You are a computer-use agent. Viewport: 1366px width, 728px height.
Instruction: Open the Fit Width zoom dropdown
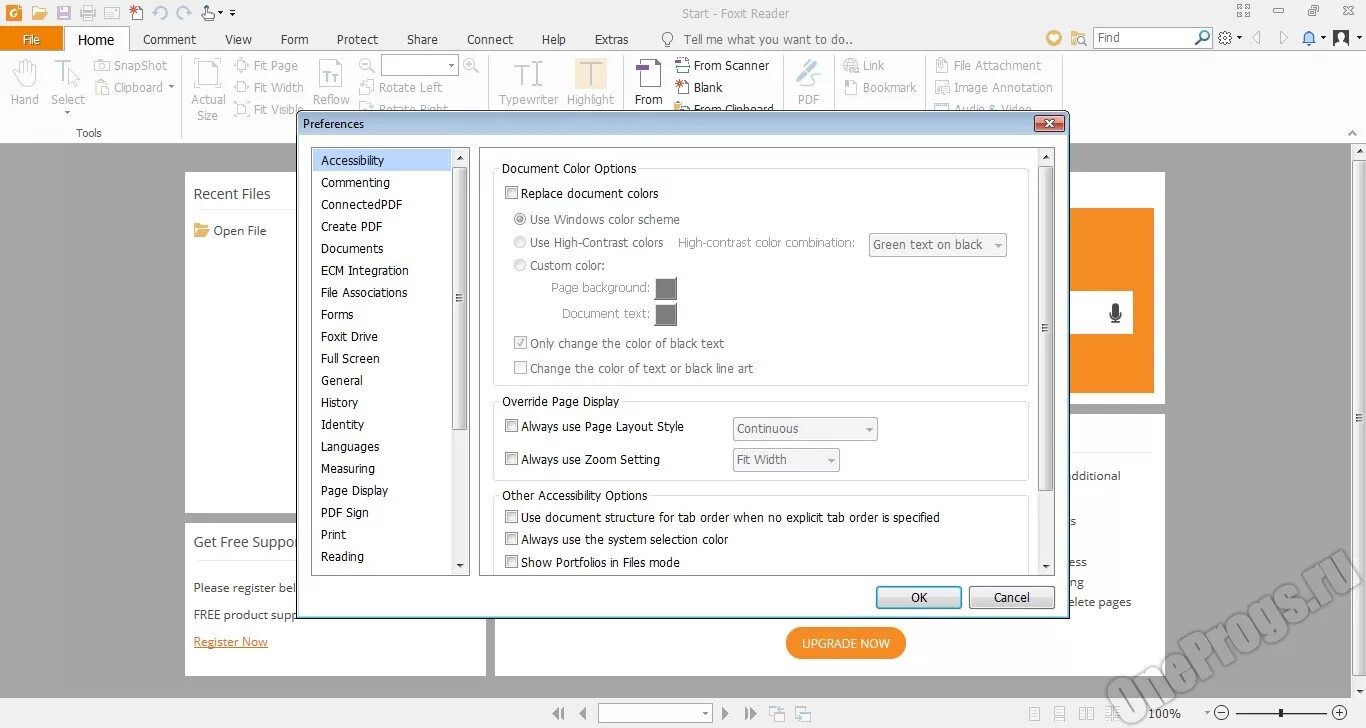click(x=786, y=460)
